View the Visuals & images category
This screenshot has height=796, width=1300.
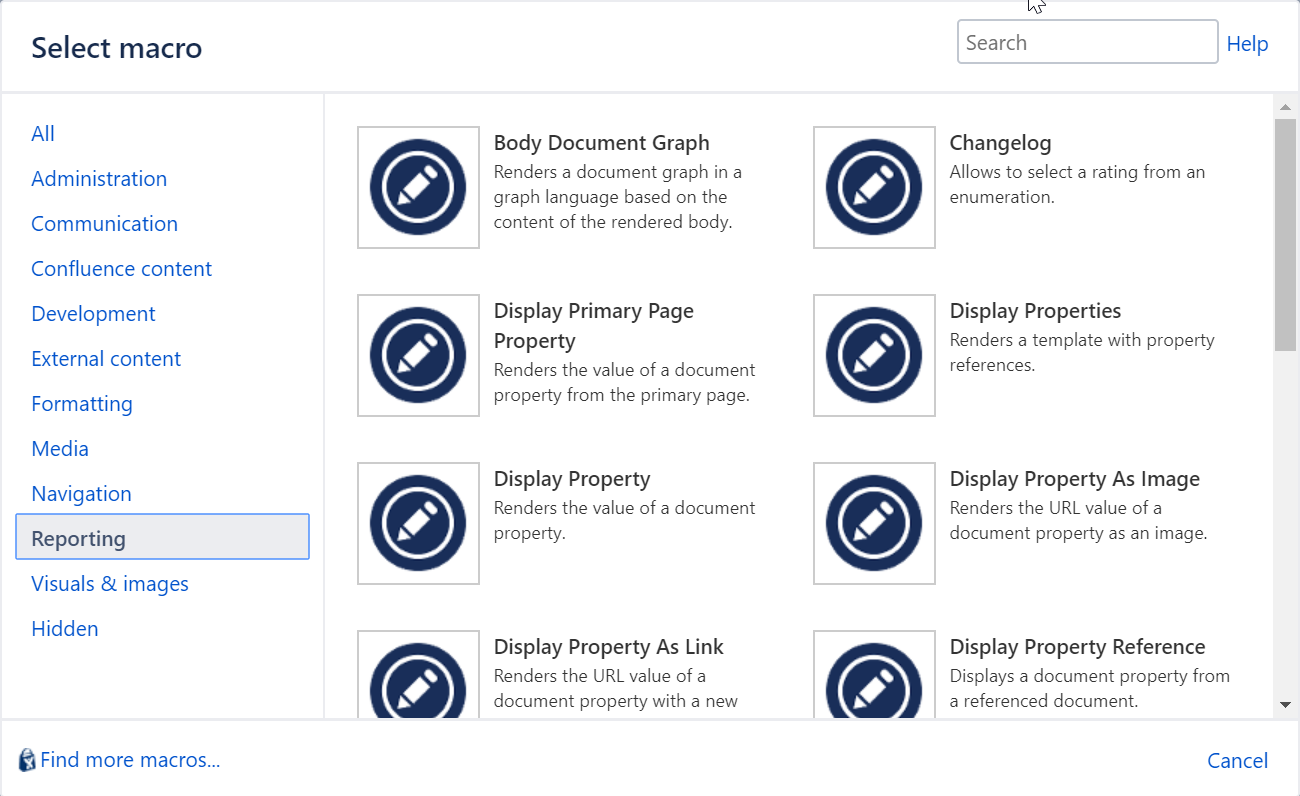(110, 583)
